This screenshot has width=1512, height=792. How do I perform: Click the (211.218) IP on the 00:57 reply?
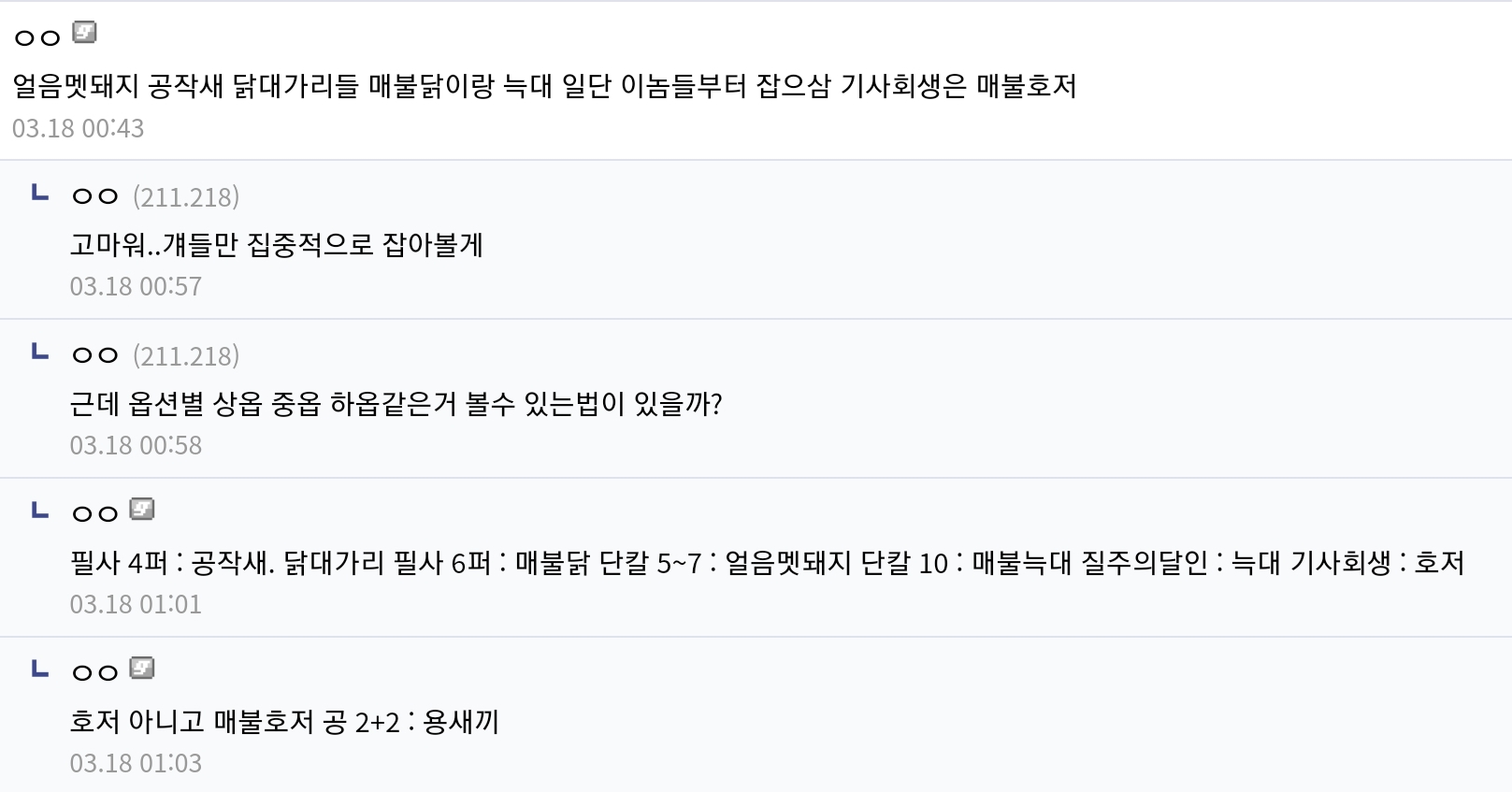click(186, 196)
